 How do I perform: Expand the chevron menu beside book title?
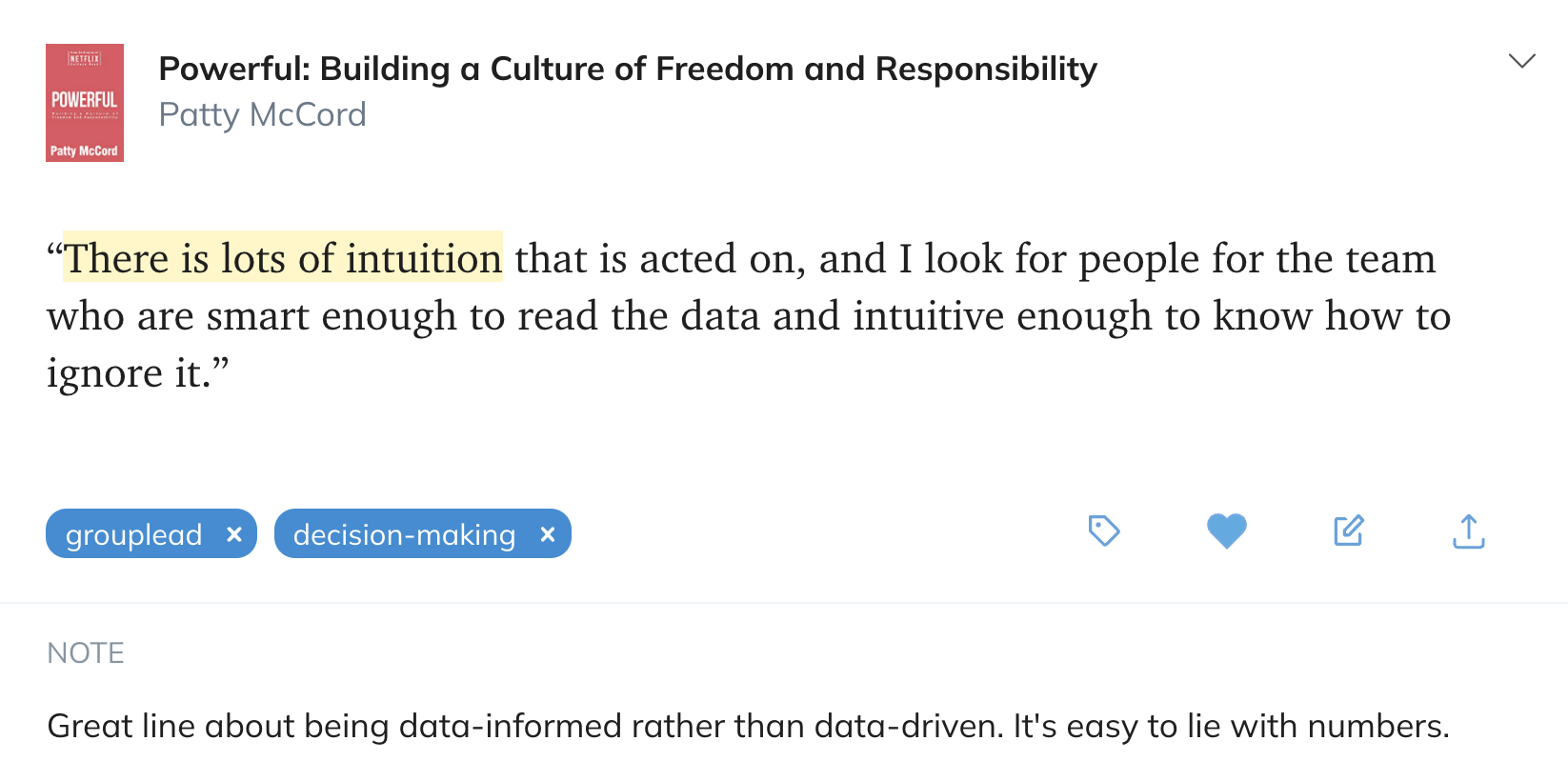click(1521, 62)
